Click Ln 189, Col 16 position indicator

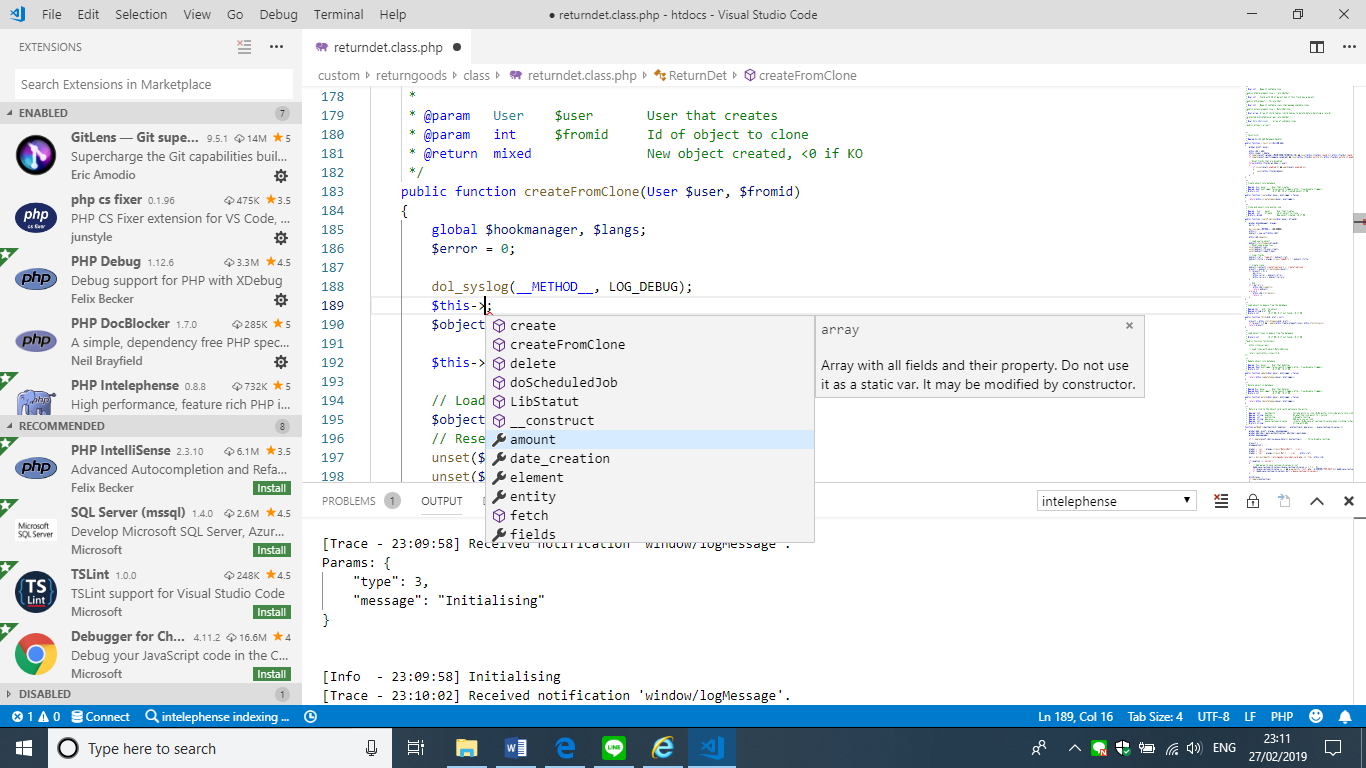(x=1075, y=717)
